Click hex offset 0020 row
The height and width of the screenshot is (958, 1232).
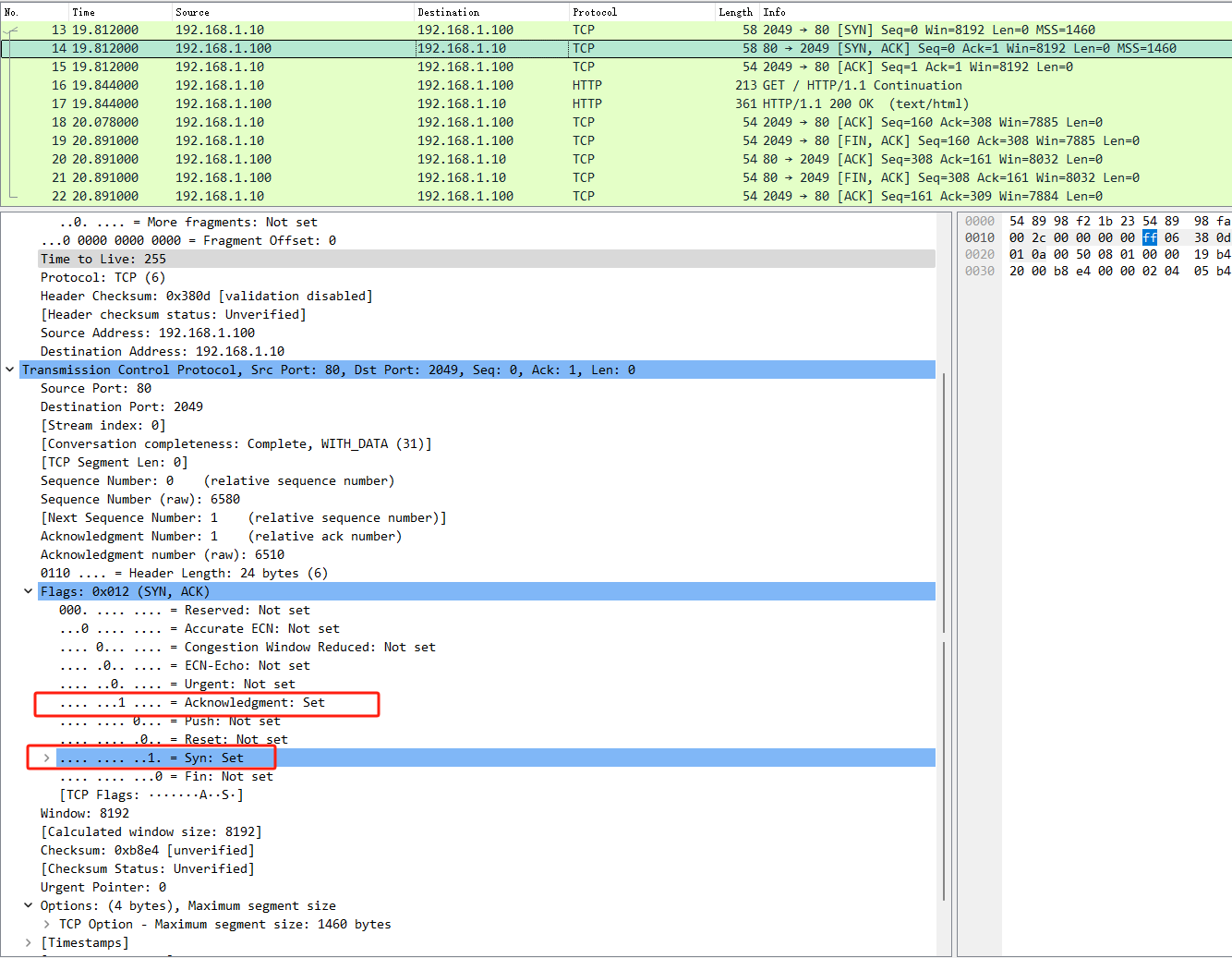[980, 254]
